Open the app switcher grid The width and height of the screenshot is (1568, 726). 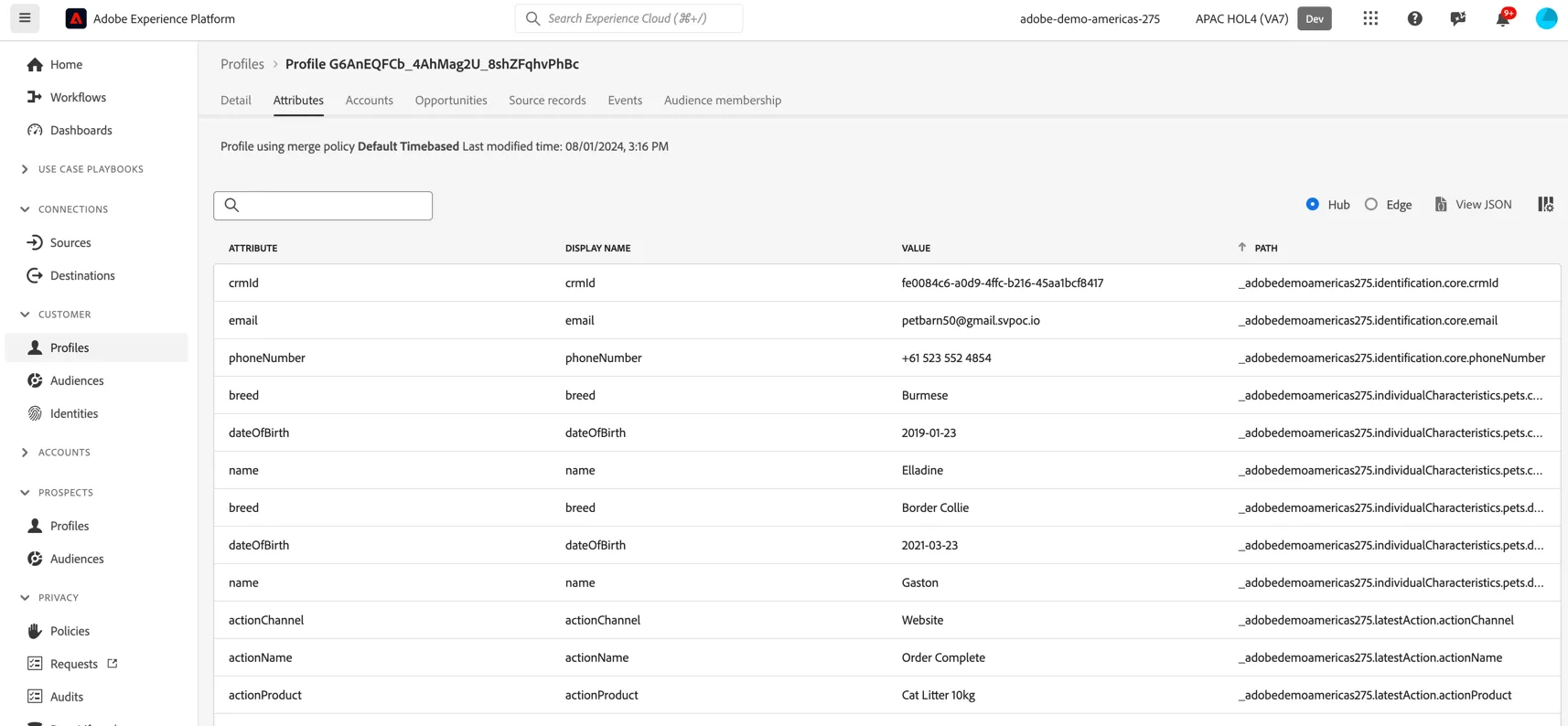coord(1370,18)
